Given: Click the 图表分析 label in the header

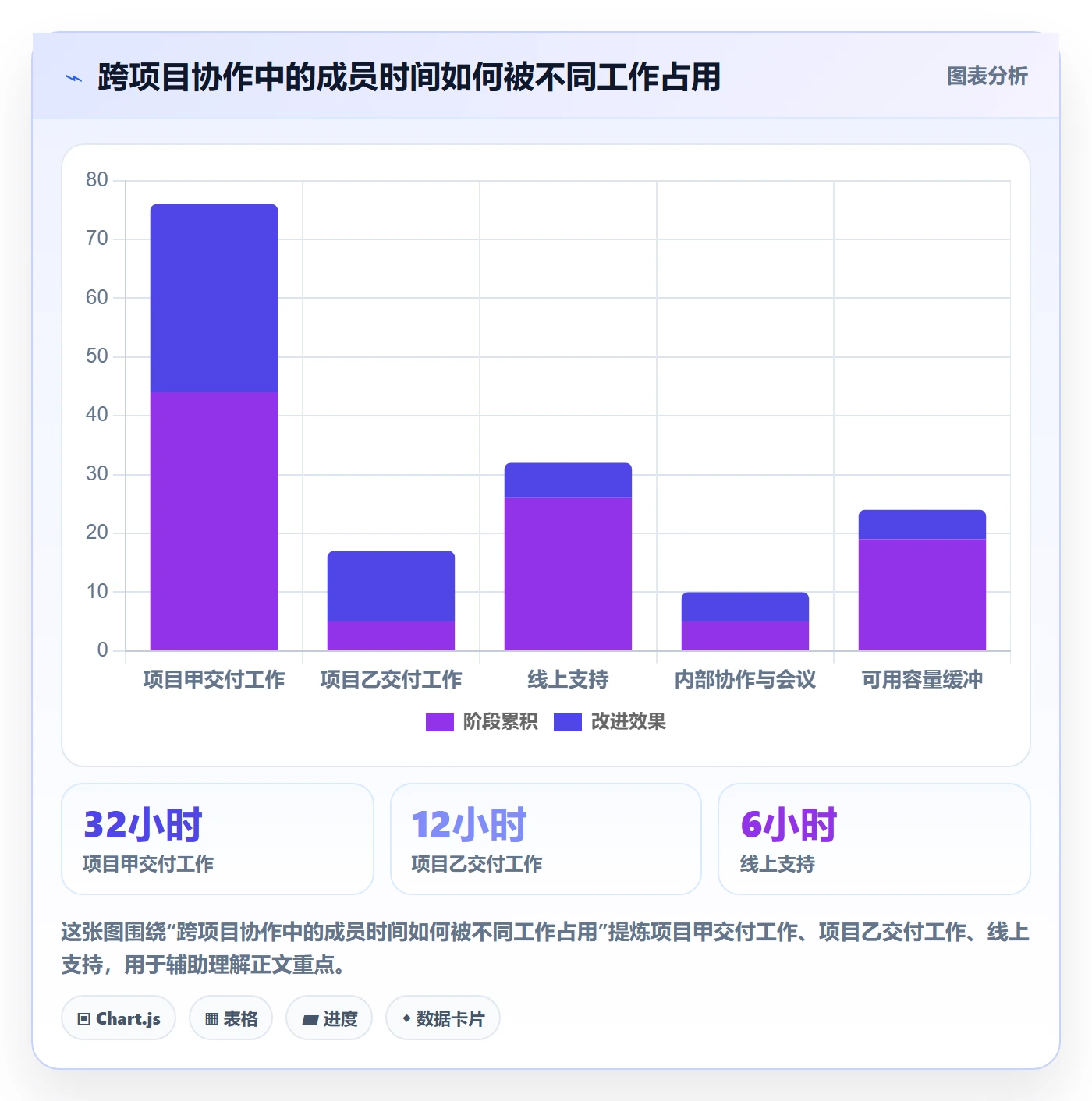Looking at the screenshot, I should (x=987, y=76).
